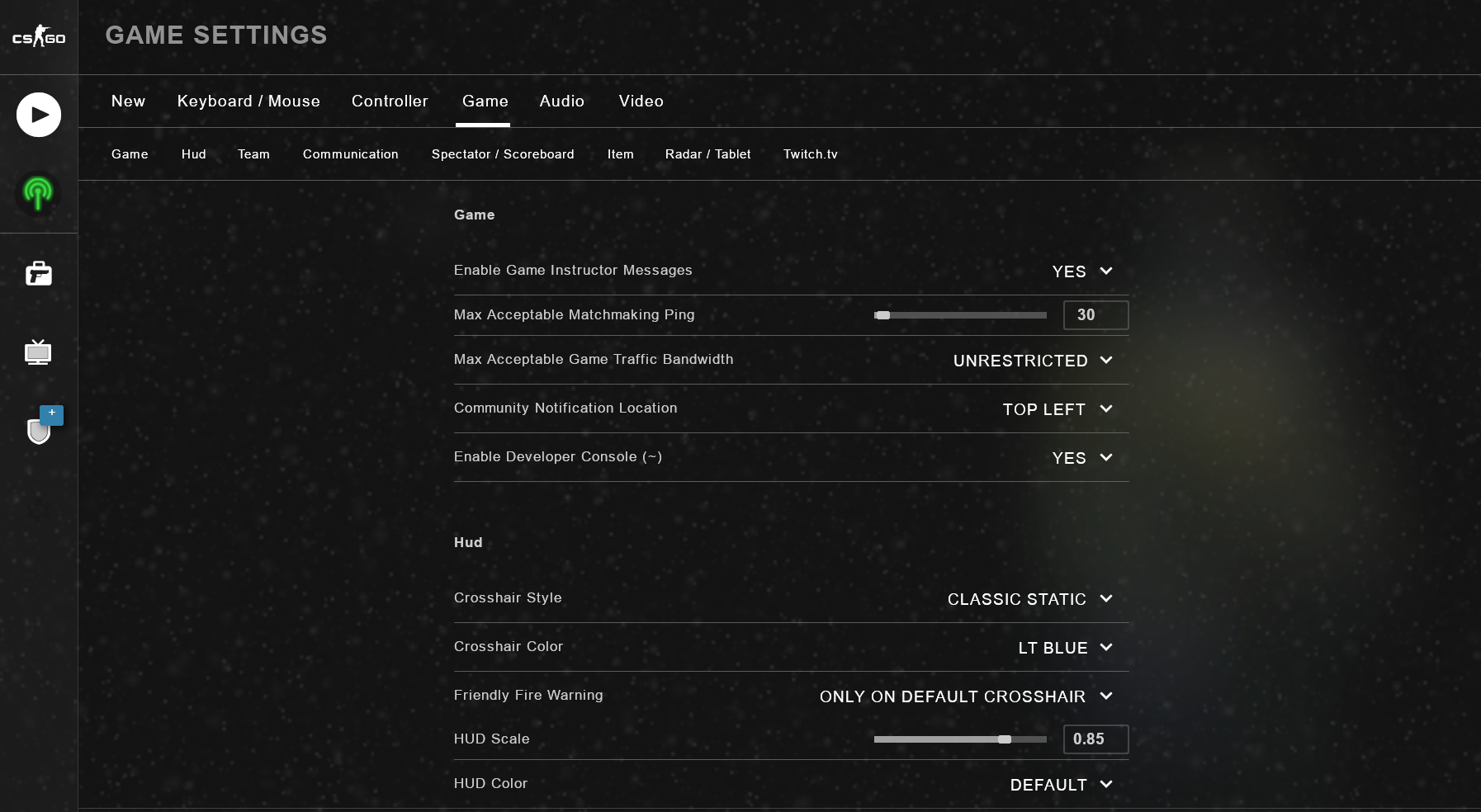1481x812 pixels.
Task: Open the Max Acceptable Game Traffic Bandwidth dropdown
Action: click(1033, 361)
